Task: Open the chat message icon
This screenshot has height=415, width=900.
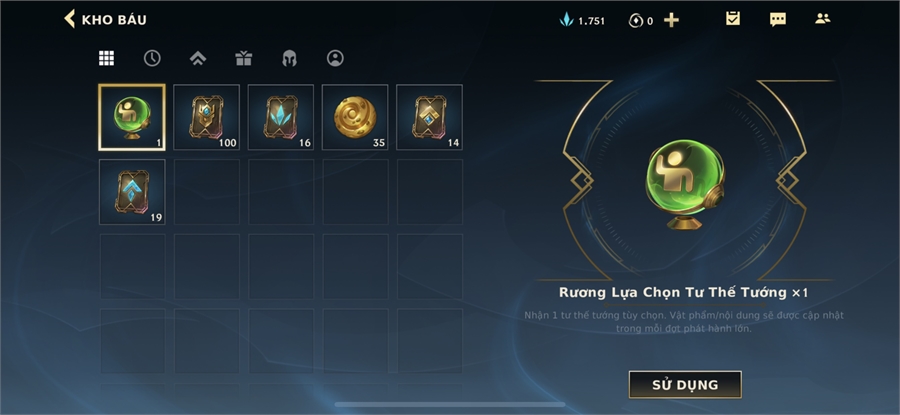Action: tap(778, 20)
